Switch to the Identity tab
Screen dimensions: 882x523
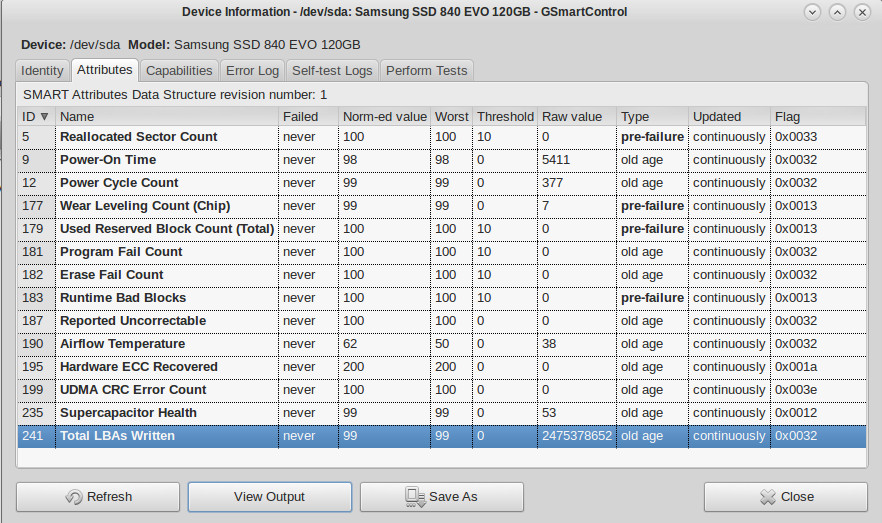pyautogui.click(x=42, y=71)
